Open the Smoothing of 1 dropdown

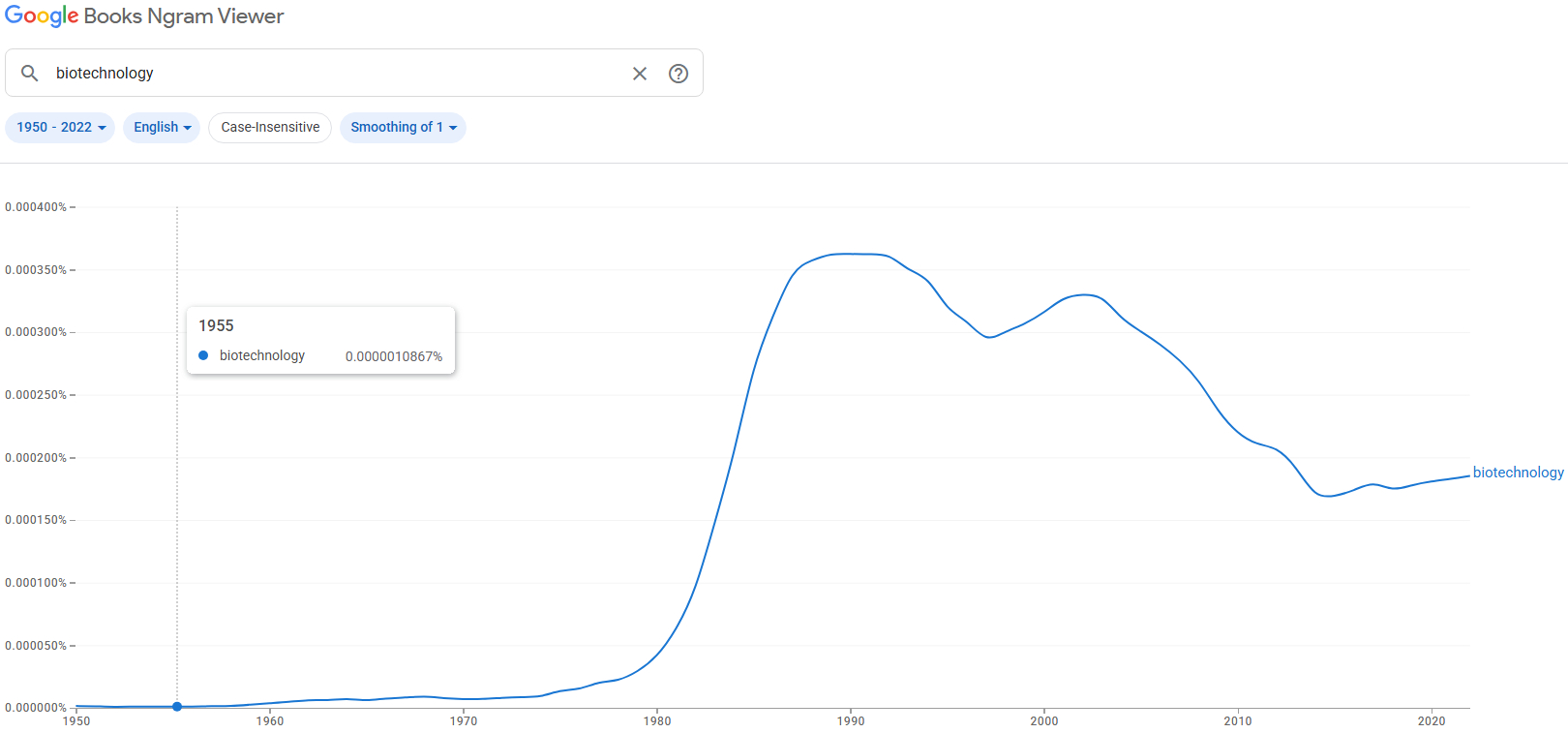[403, 128]
